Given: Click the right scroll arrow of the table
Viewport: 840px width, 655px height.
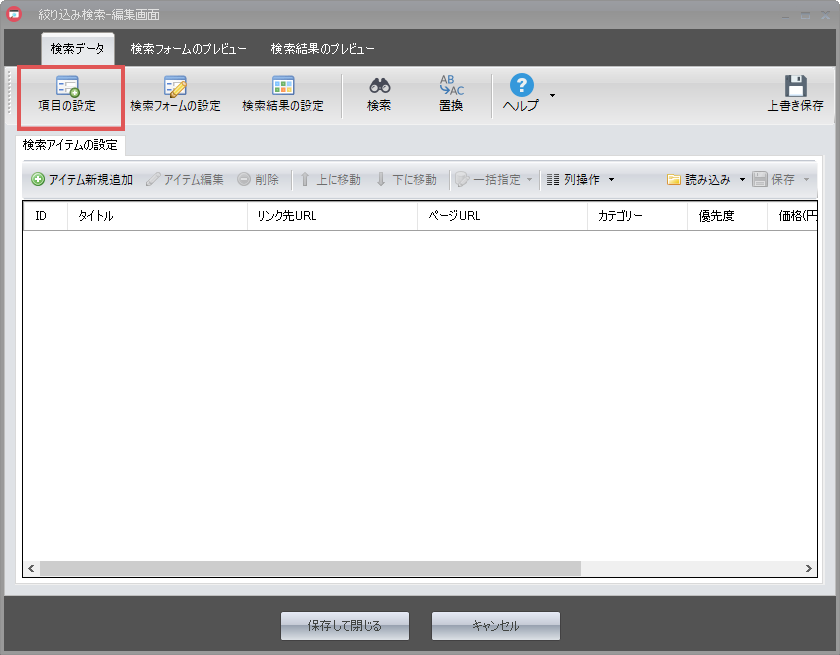Looking at the screenshot, I should (x=809, y=568).
